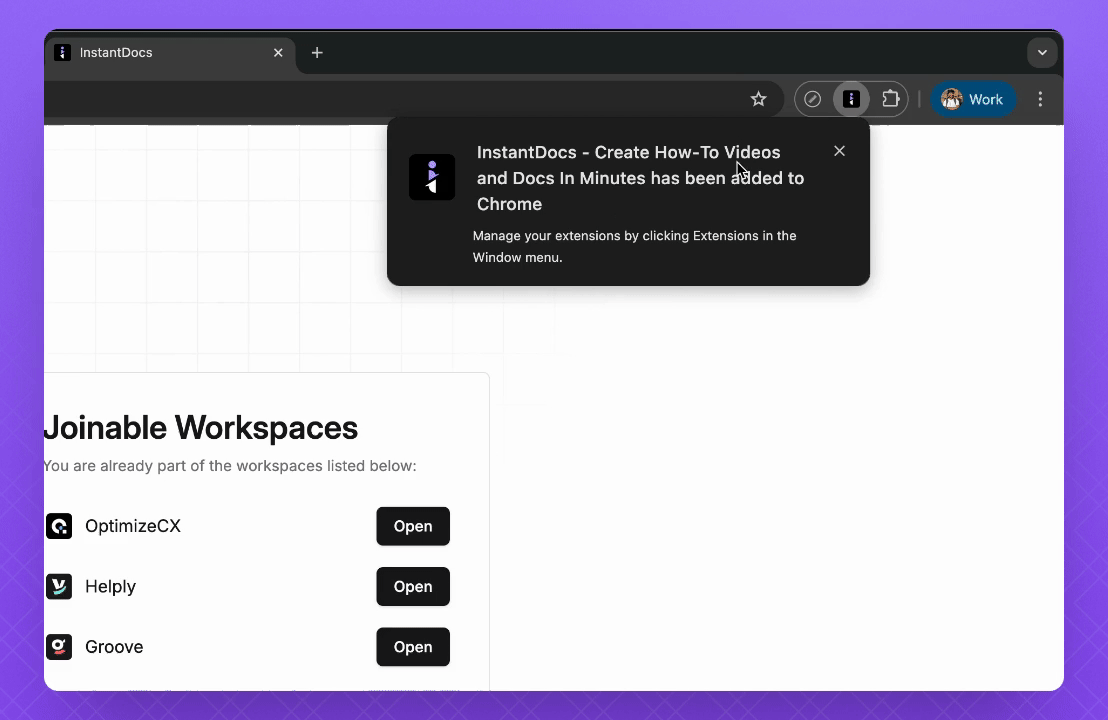This screenshot has width=1108, height=720.
Task: Click the OptimizeCX workspace name
Action: (x=133, y=526)
